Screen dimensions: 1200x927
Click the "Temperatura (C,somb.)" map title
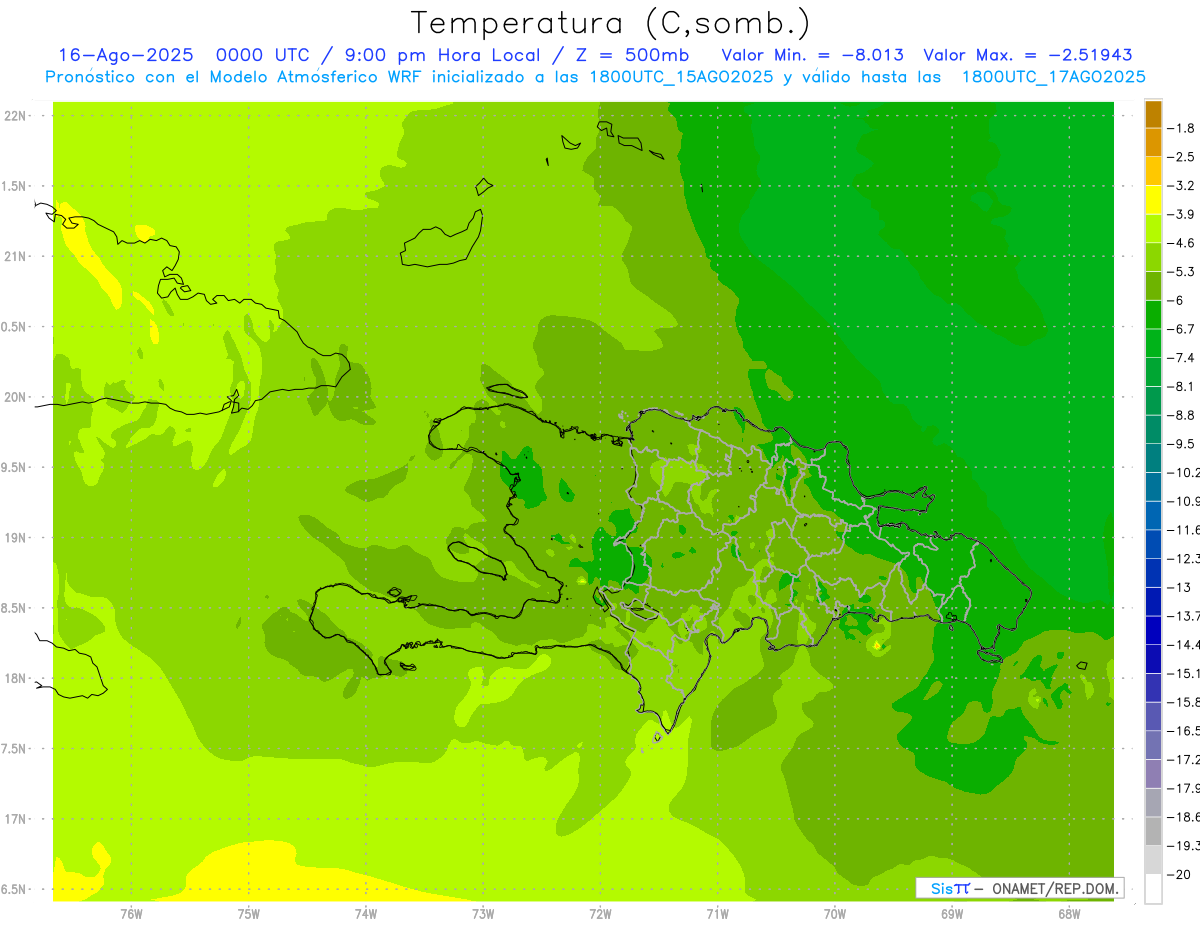[611, 24]
